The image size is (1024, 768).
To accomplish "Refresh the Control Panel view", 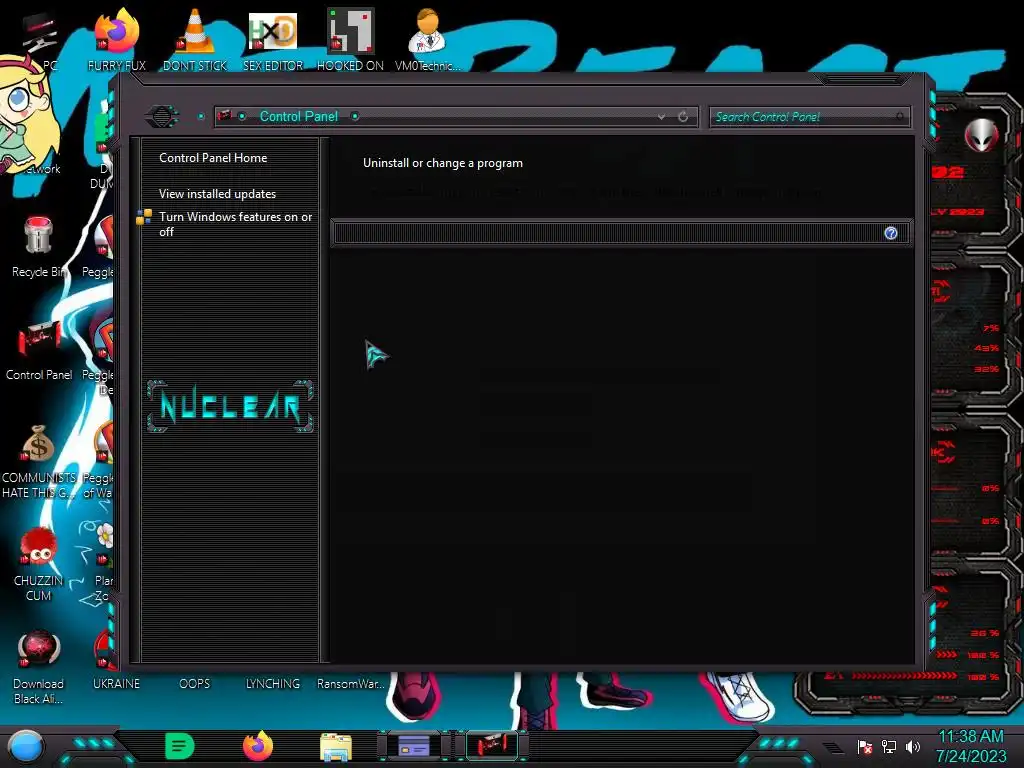I will click(x=683, y=116).
